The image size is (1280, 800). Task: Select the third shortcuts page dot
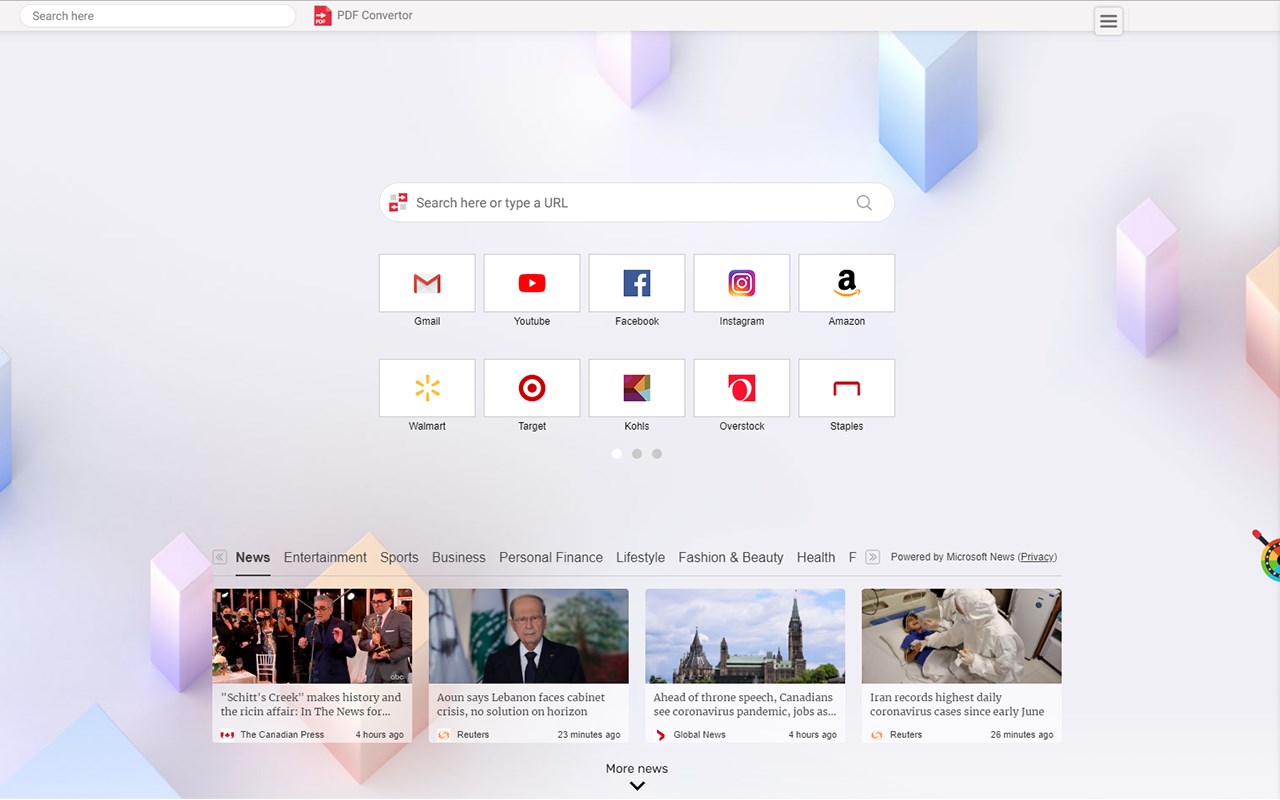[x=657, y=454]
